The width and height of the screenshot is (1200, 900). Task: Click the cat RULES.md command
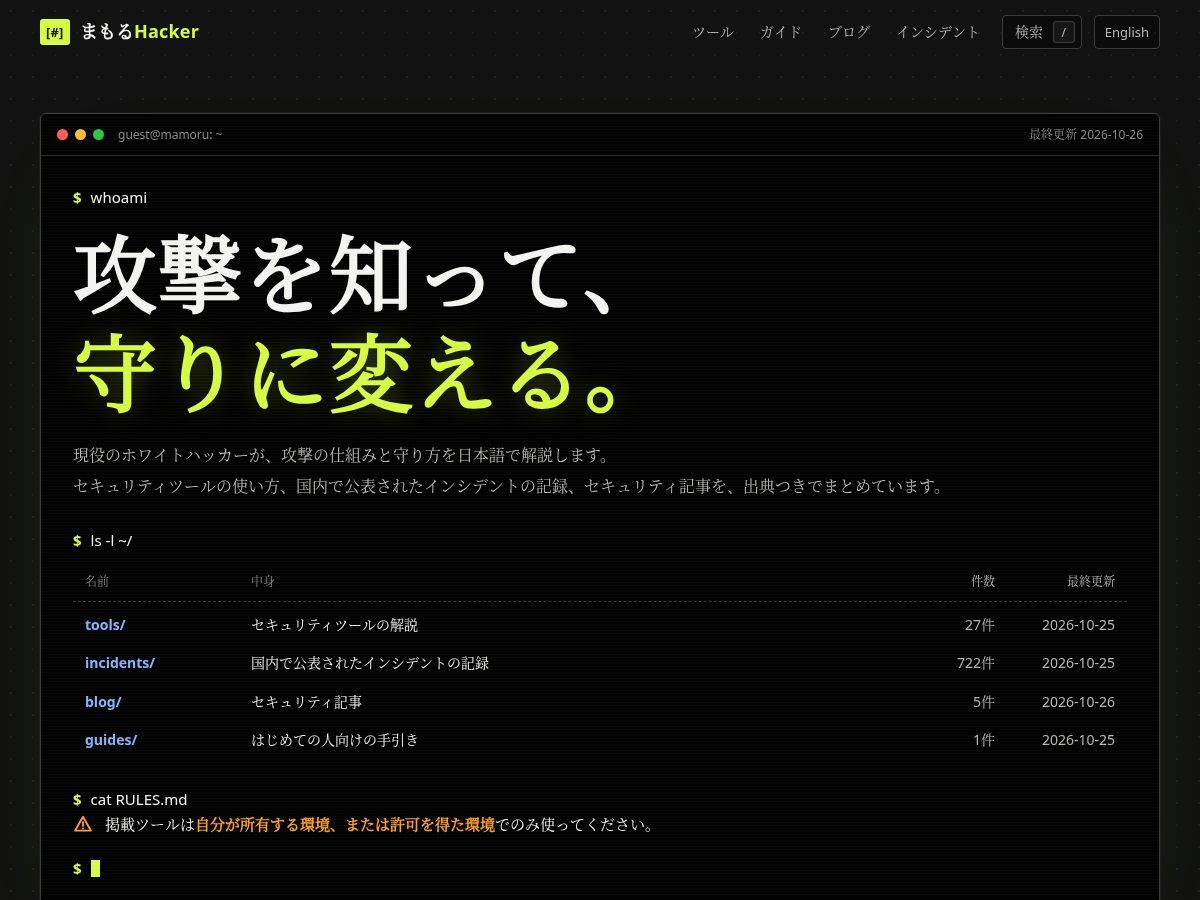130,800
